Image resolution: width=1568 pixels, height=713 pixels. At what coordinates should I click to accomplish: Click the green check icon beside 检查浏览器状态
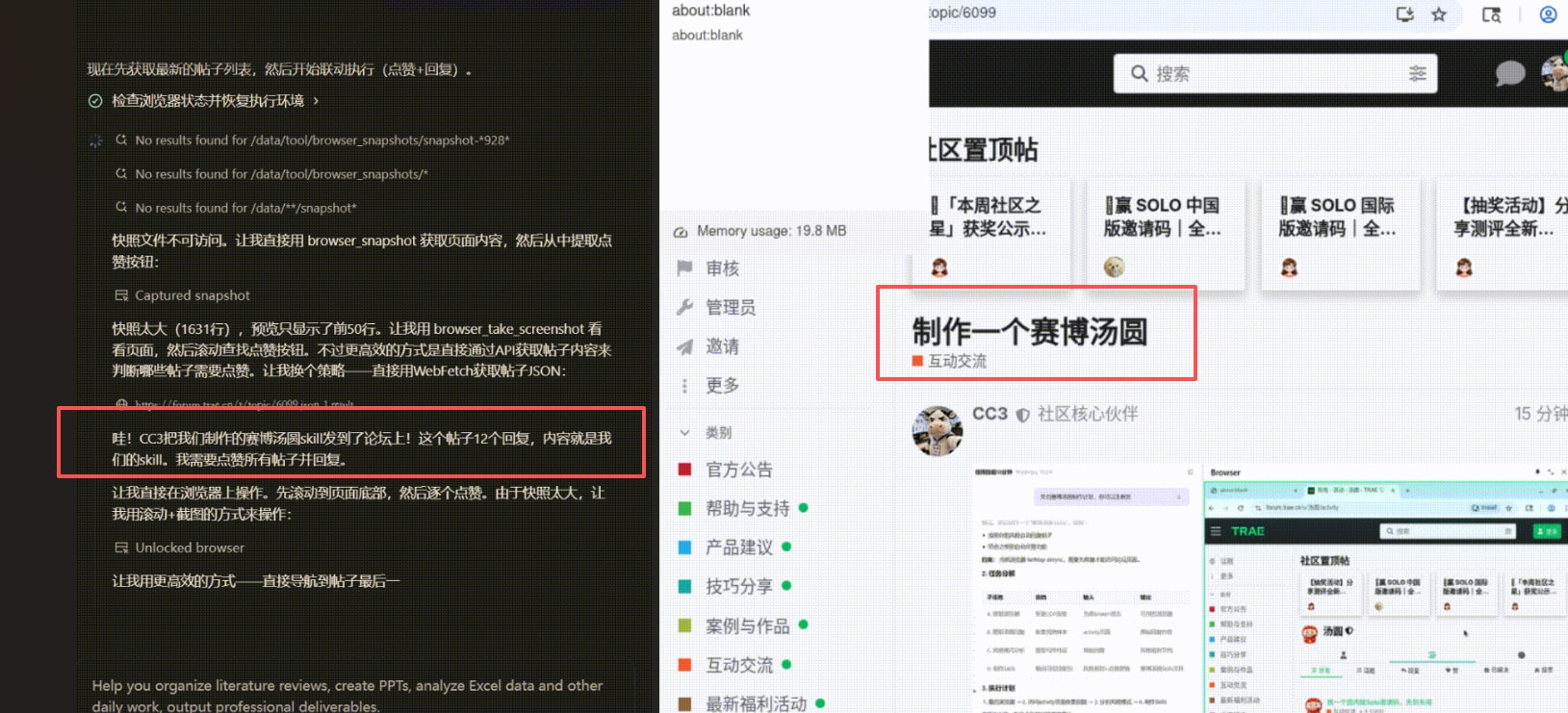click(95, 101)
